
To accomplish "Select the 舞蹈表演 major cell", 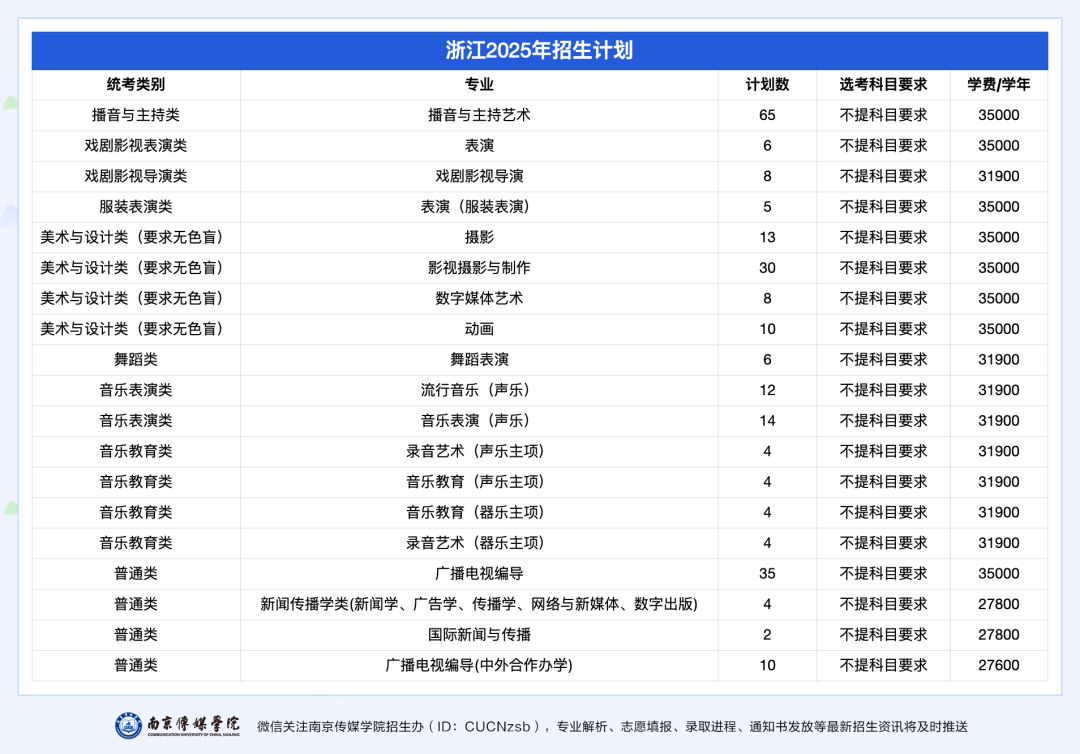I will point(479,359).
